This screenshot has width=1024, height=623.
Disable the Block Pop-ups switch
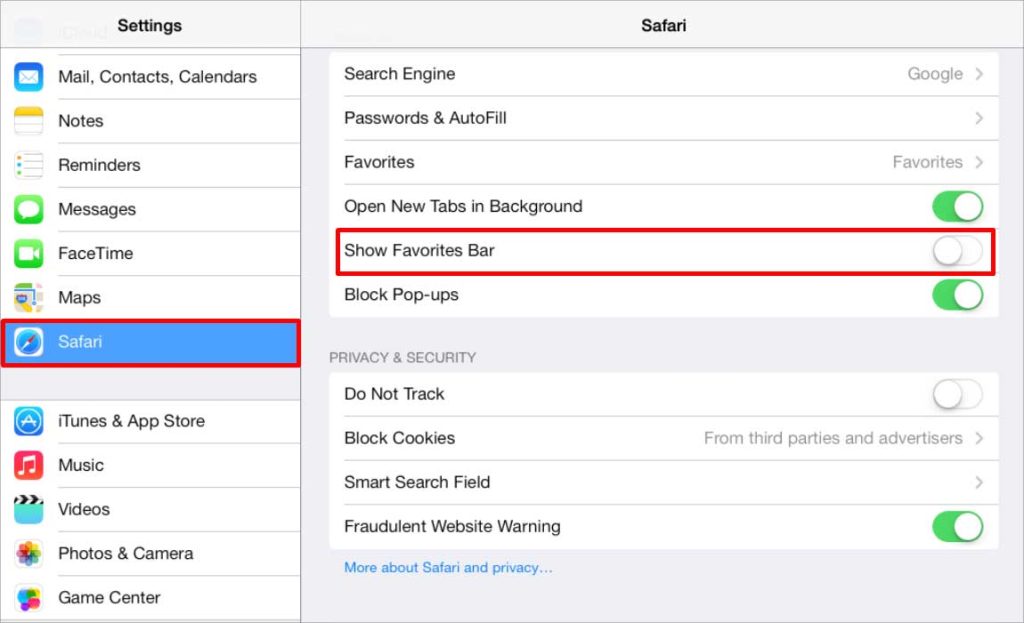(x=957, y=295)
